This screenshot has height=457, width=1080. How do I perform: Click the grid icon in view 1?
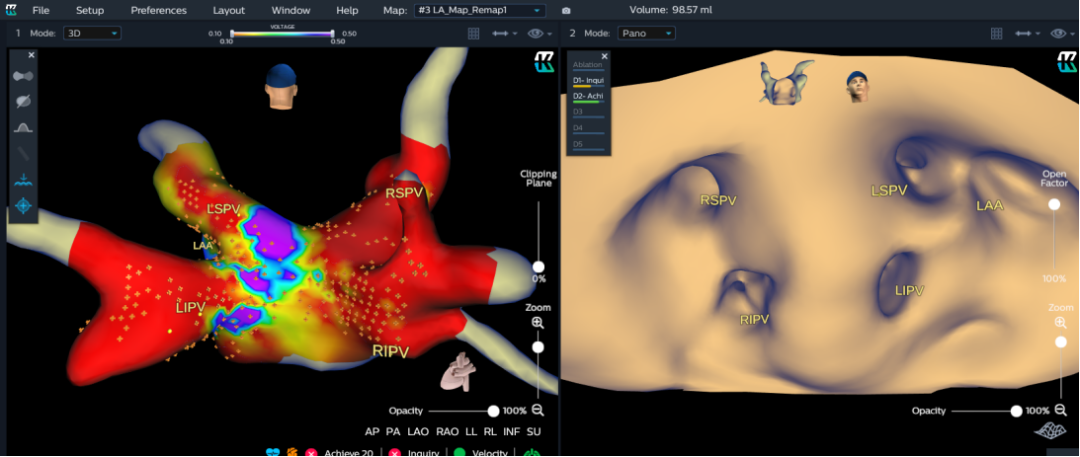[x=474, y=33]
